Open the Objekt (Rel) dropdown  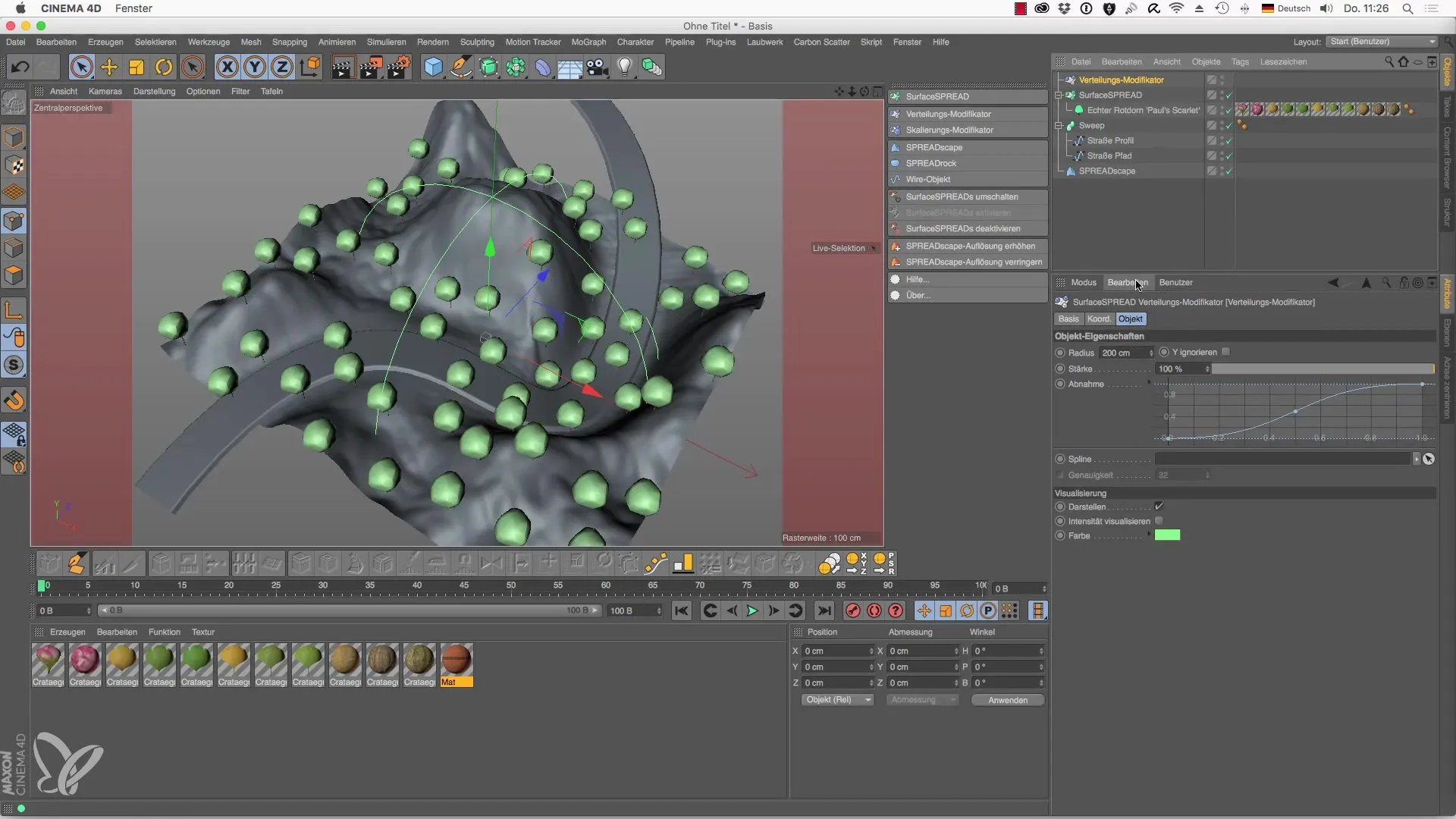coord(837,700)
